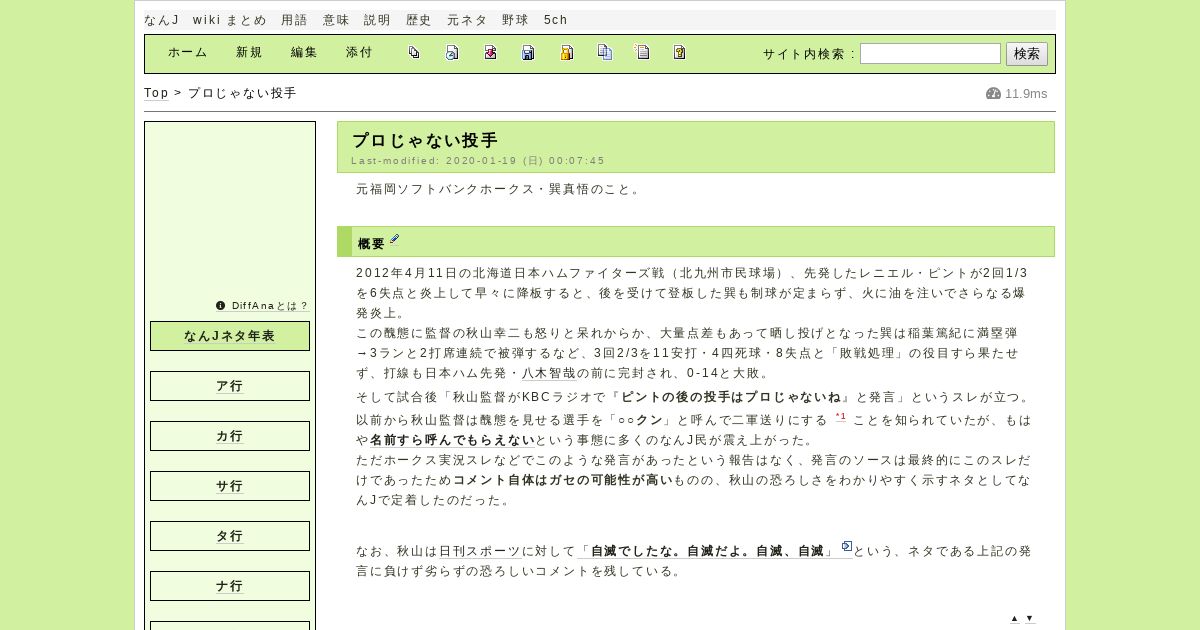
Task: Open the ア行 sidebar index
Action: [230, 386]
